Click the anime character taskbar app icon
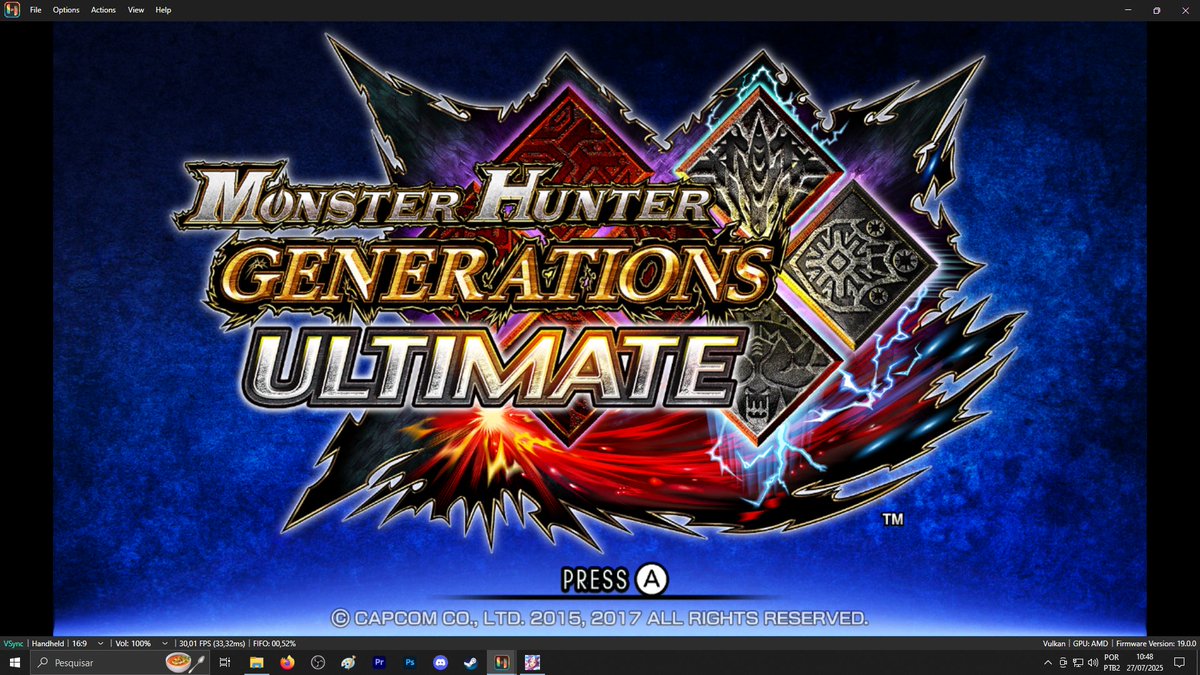1200x675 pixels. pyautogui.click(x=532, y=662)
